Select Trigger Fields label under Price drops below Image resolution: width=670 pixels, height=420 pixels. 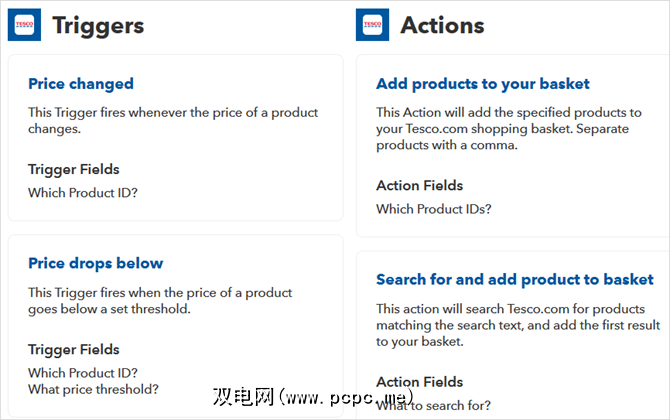point(74,349)
